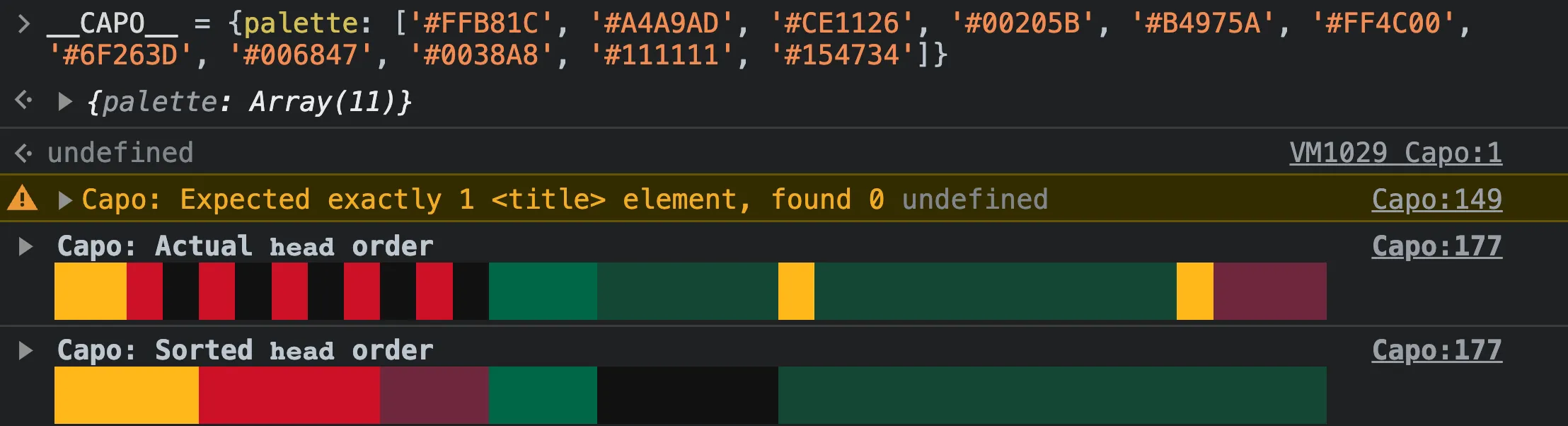Image resolution: width=1568 pixels, height=426 pixels.
Task: Click the console input prompt chevron
Action: pyautogui.click(x=22, y=23)
